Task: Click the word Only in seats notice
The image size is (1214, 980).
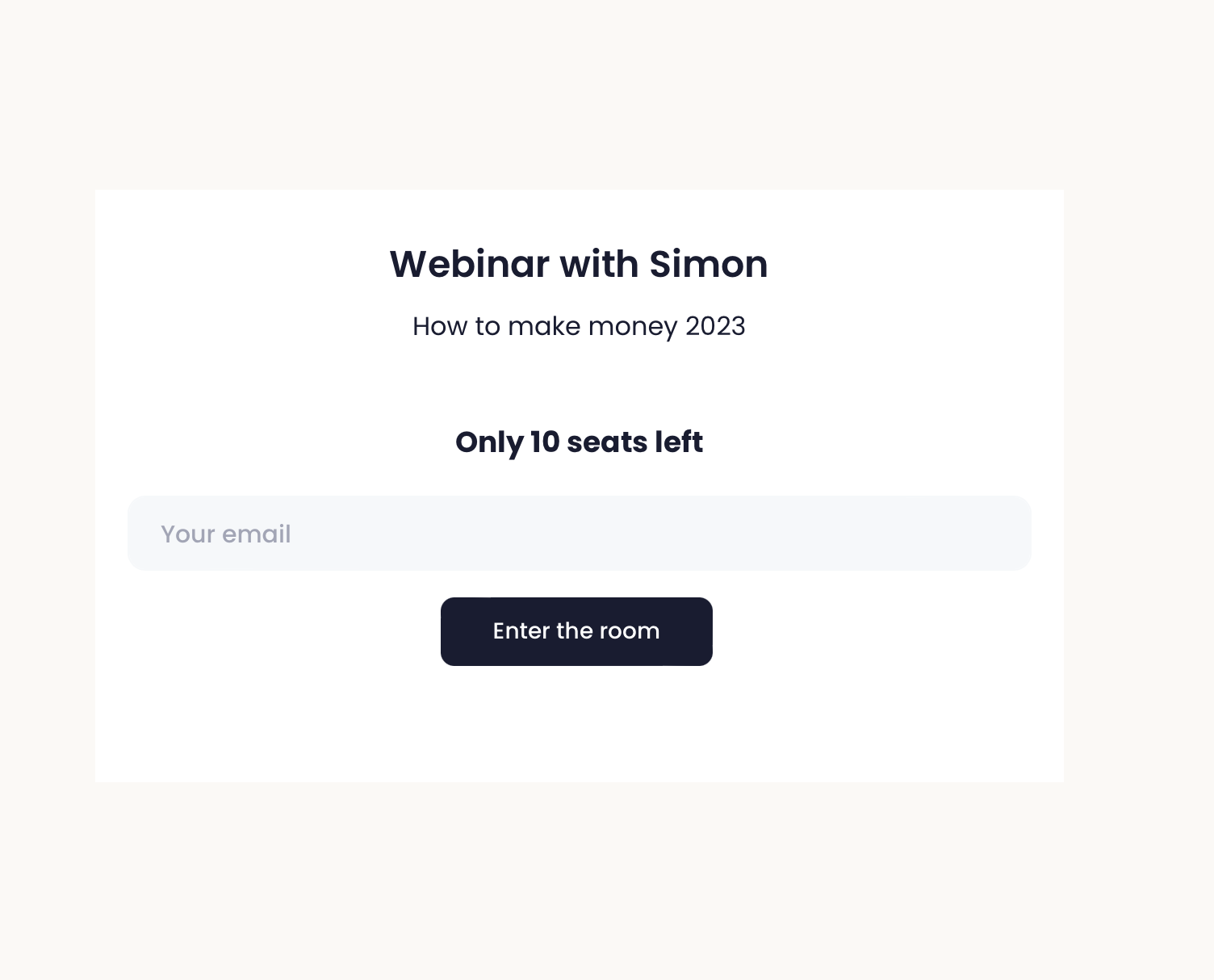Action: (x=489, y=442)
